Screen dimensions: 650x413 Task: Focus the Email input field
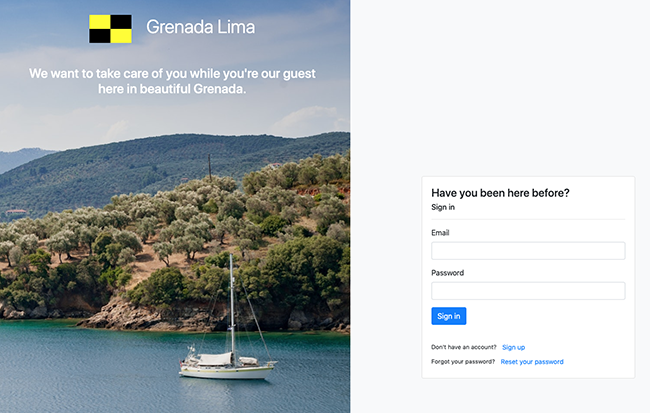(527, 251)
